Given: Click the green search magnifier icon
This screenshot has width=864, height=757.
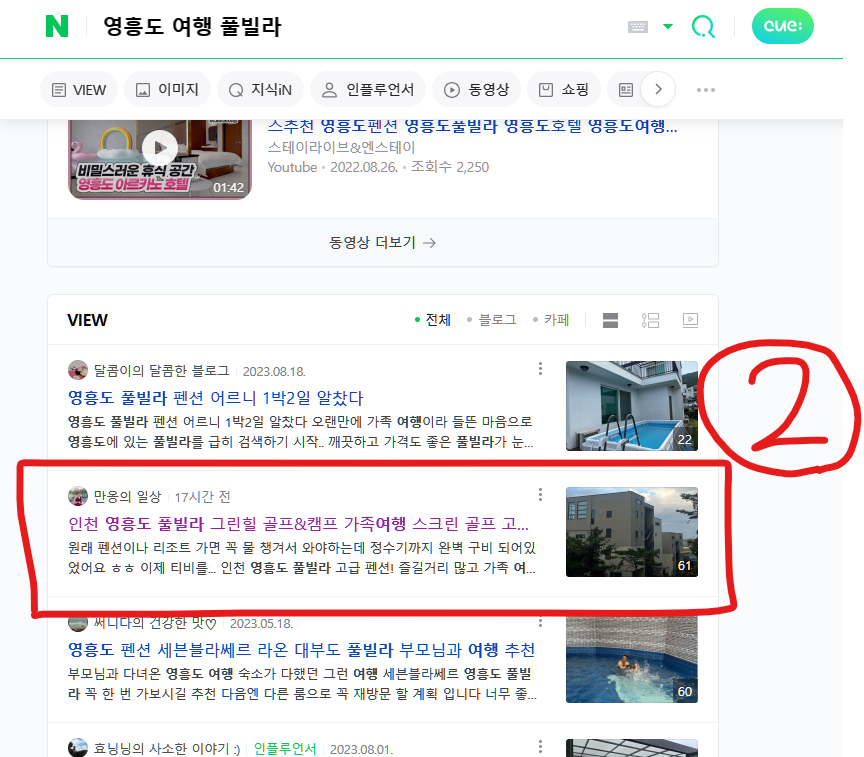Looking at the screenshot, I should 703,26.
